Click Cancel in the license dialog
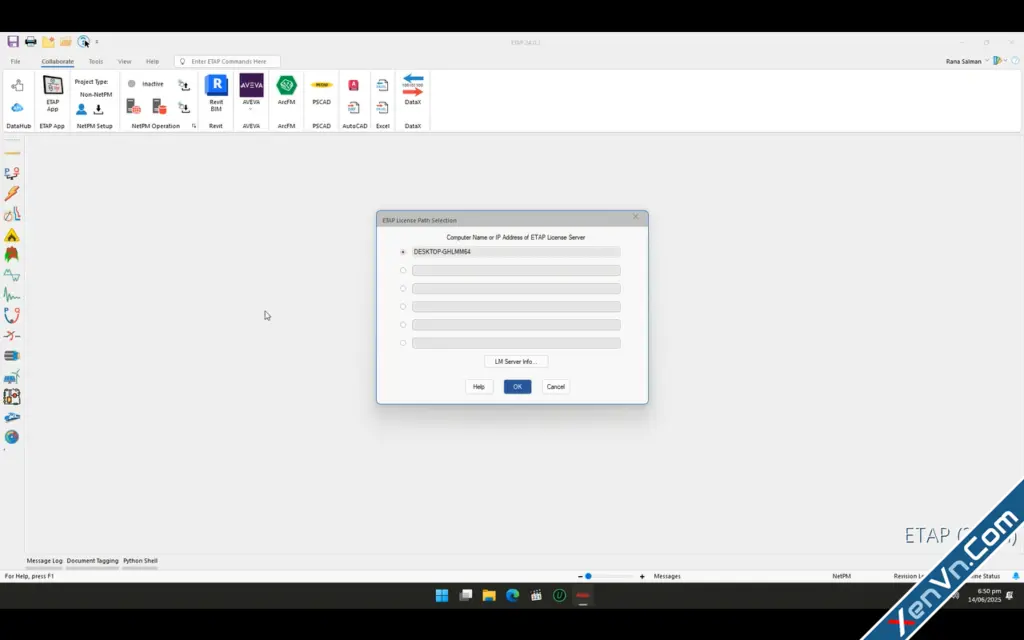The width and height of the screenshot is (1024, 640). (556, 387)
